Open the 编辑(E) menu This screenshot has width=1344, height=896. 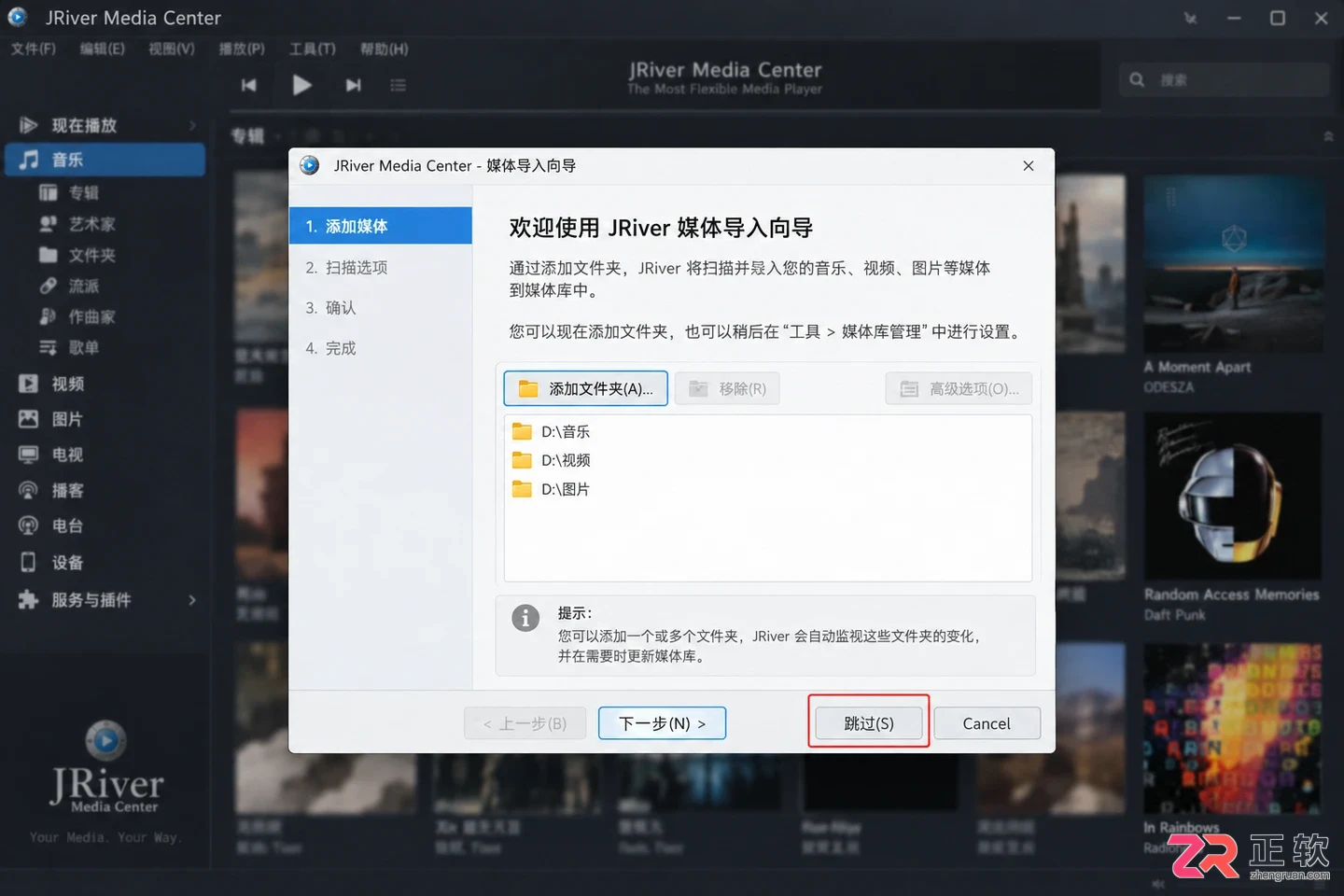point(103,49)
